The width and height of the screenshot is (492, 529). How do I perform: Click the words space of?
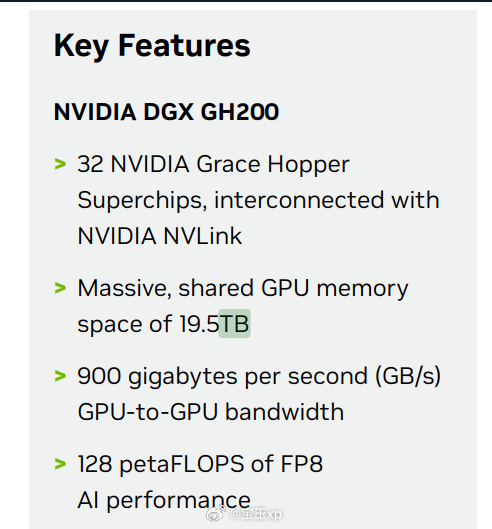click(125, 325)
